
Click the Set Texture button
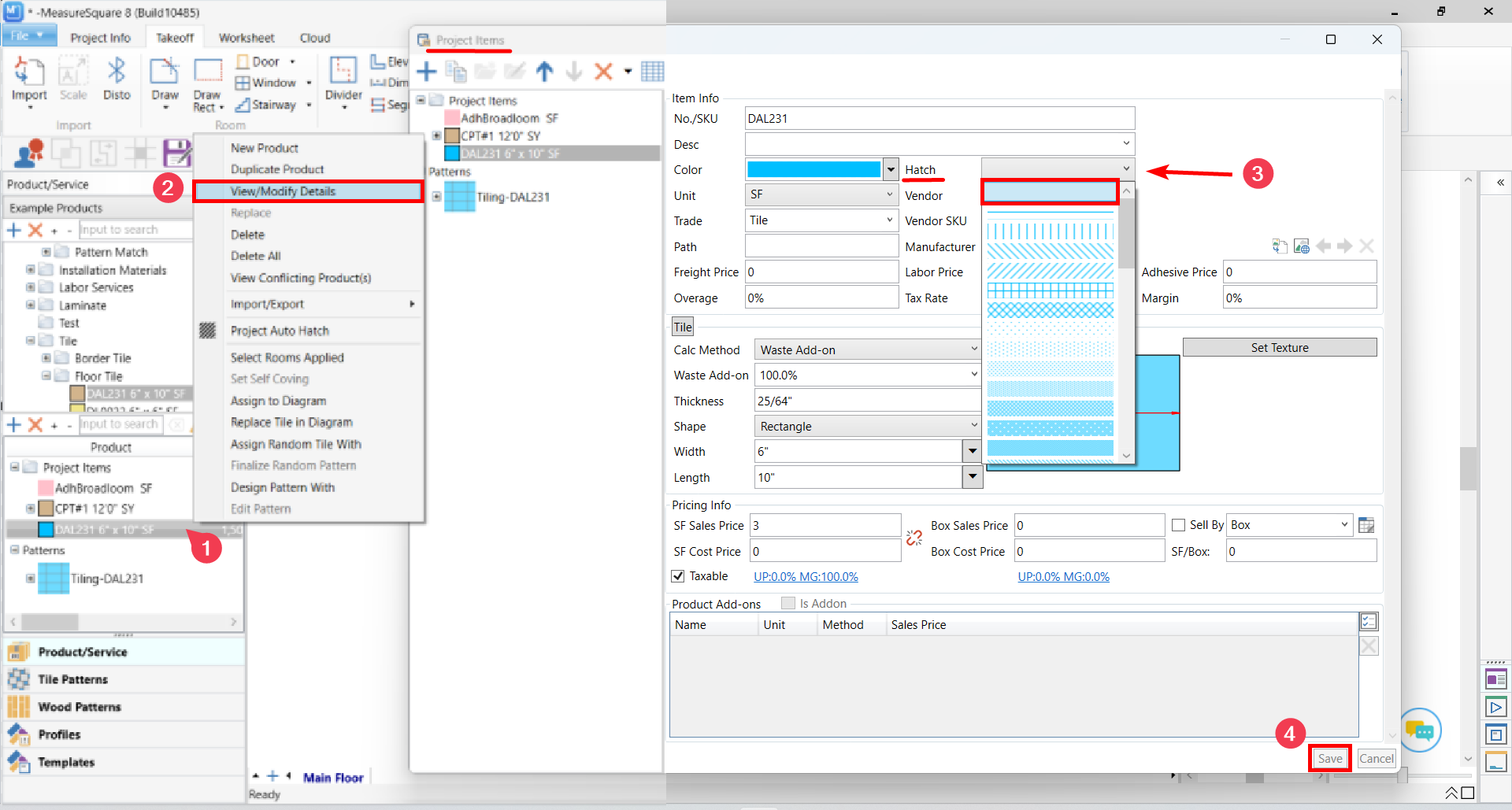pos(1280,348)
